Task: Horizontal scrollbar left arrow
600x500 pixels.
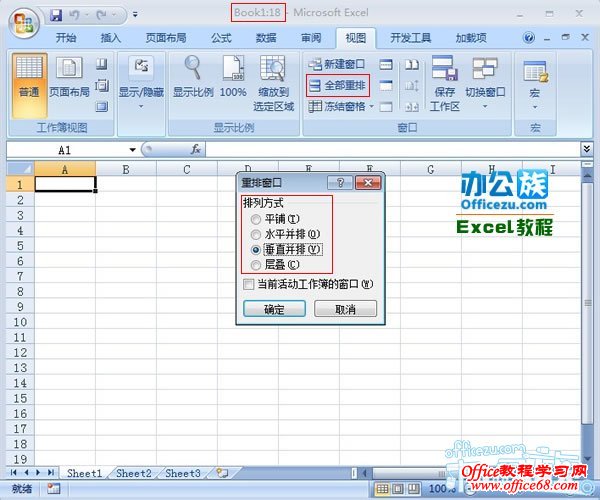Action: 365,473
